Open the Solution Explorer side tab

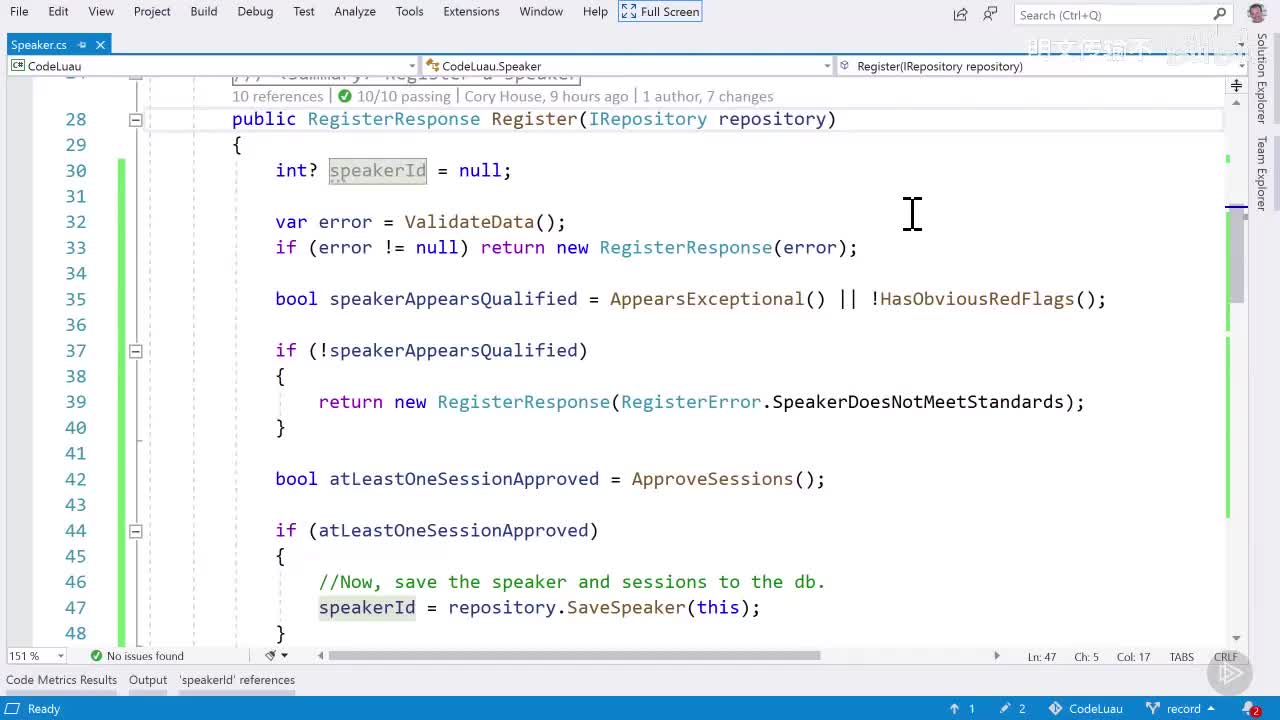pos(1262,80)
